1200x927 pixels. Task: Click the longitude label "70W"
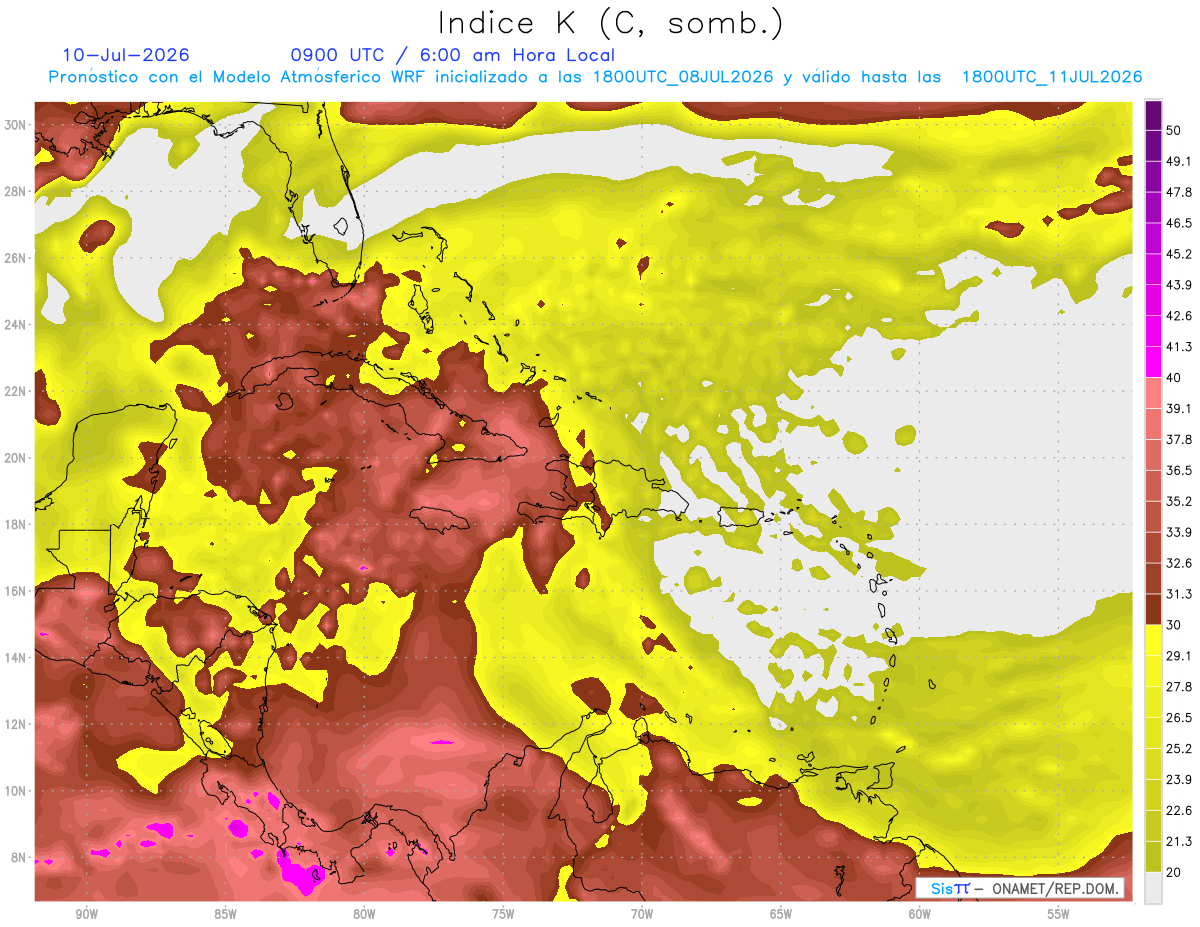[x=642, y=914]
